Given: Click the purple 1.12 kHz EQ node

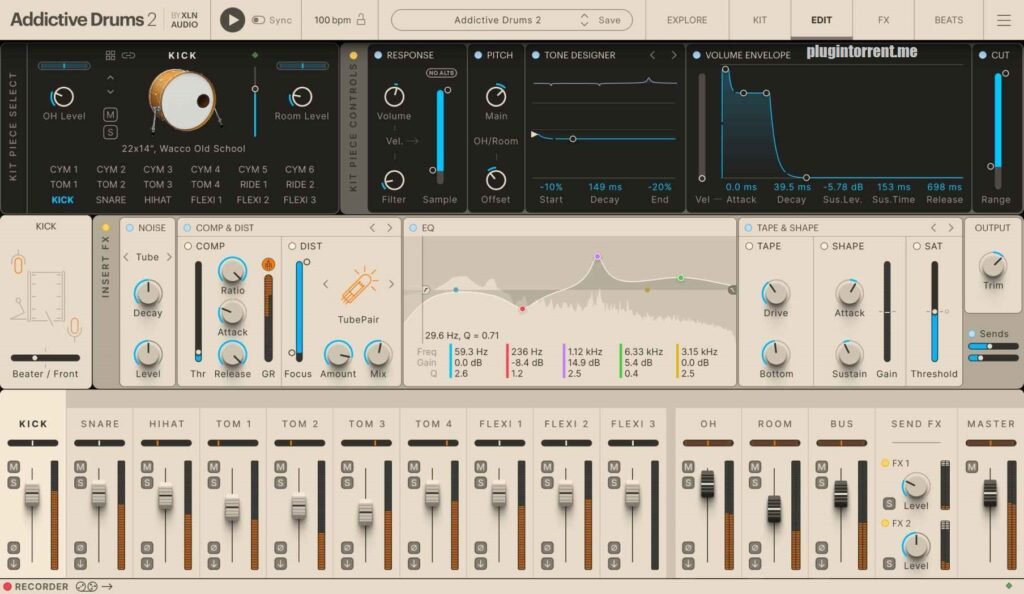Looking at the screenshot, I should click(x=598, y=257).
